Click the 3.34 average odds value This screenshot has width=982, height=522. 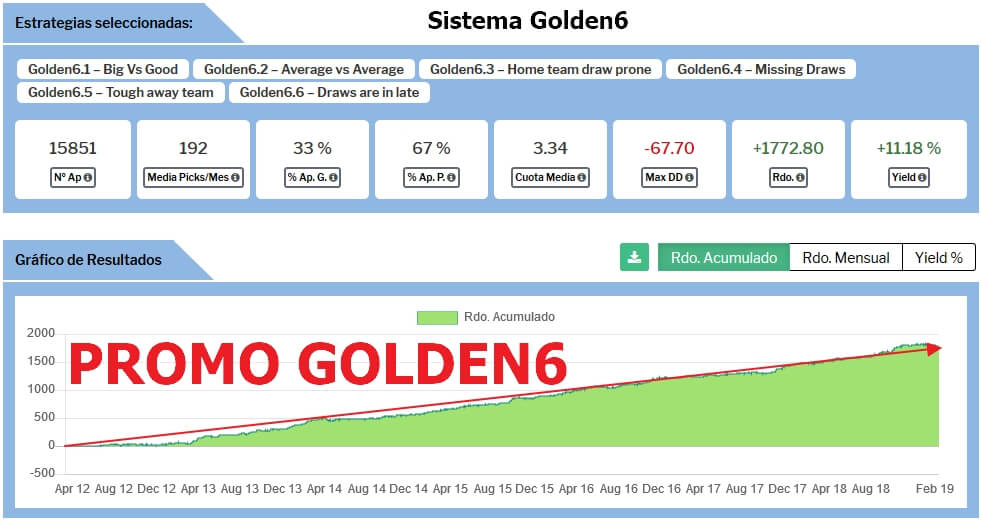[550, 149]
